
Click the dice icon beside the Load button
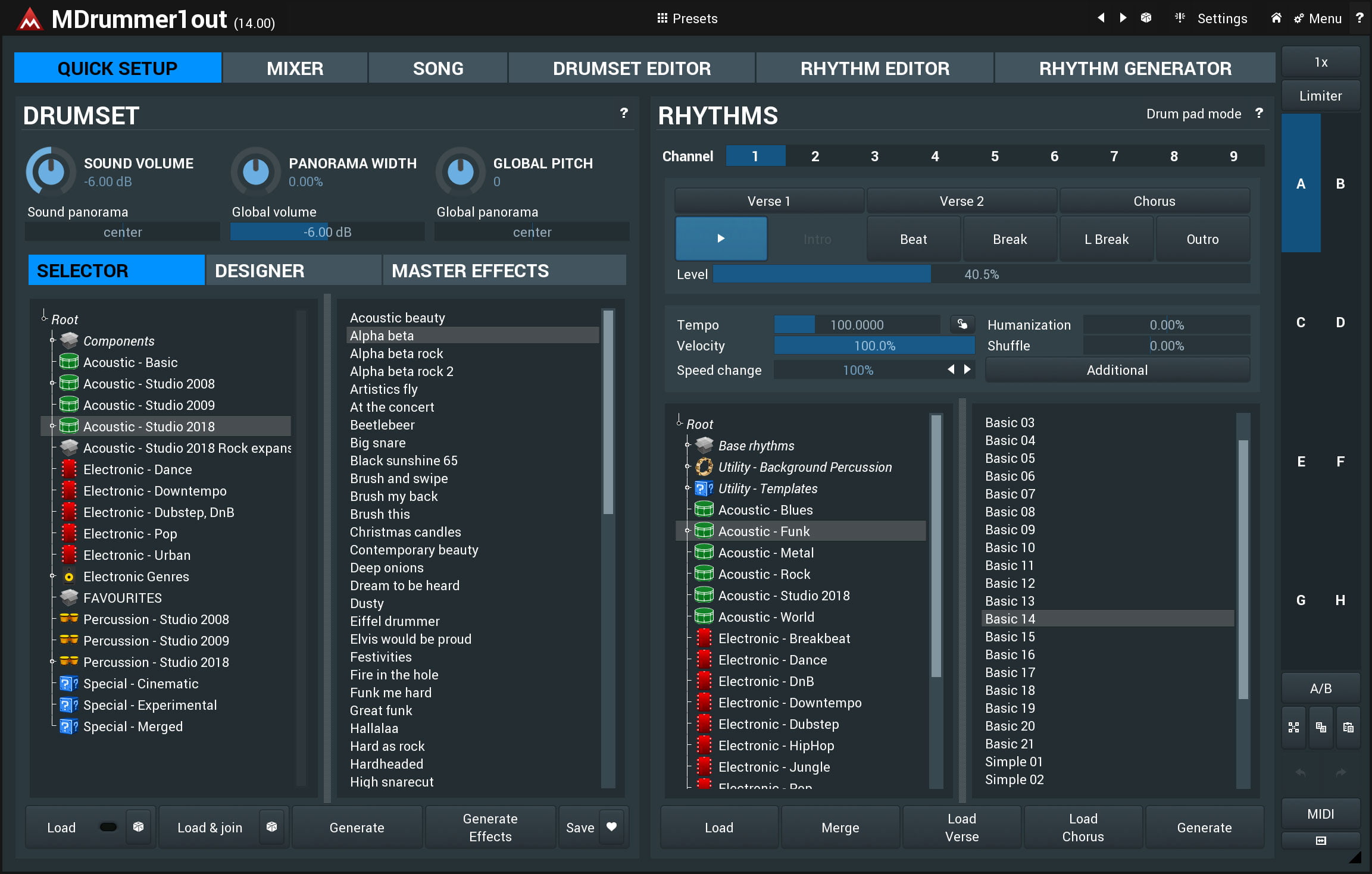138,826
